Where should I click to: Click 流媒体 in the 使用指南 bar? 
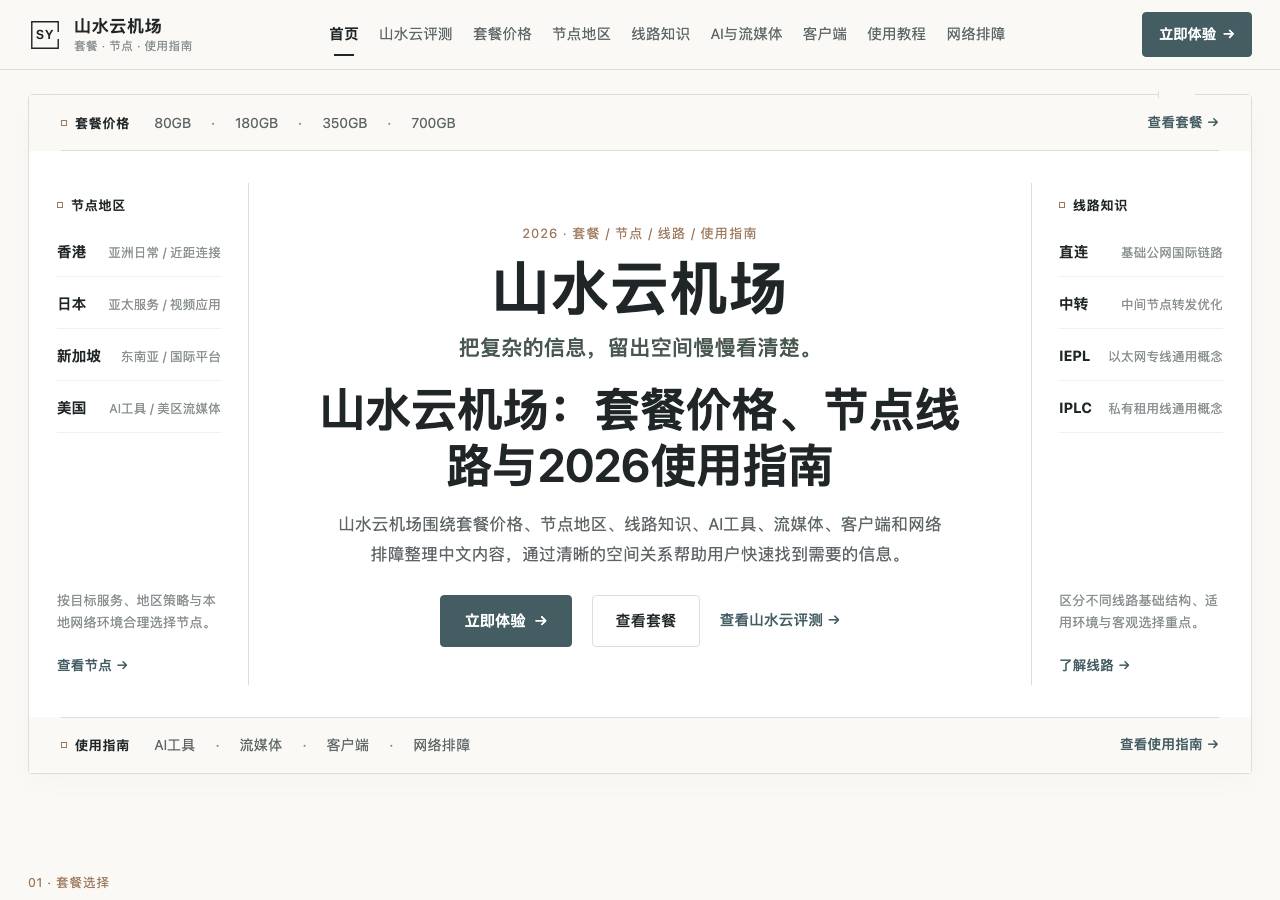pos(261,745)
